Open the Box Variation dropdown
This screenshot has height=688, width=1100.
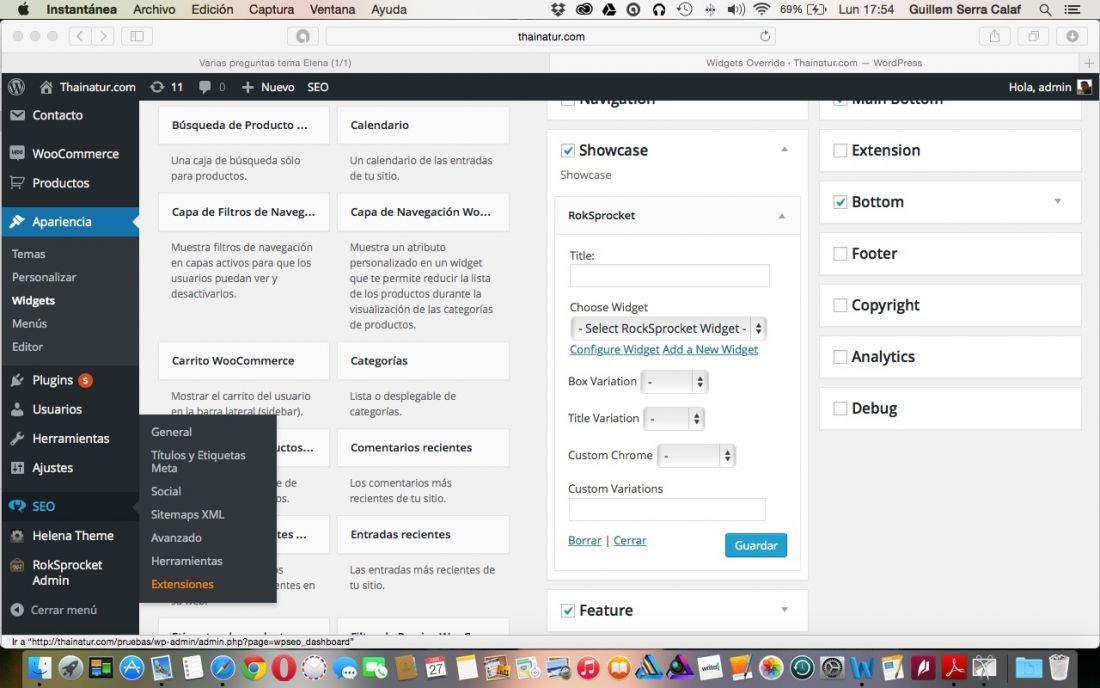[x=674, y=382]
